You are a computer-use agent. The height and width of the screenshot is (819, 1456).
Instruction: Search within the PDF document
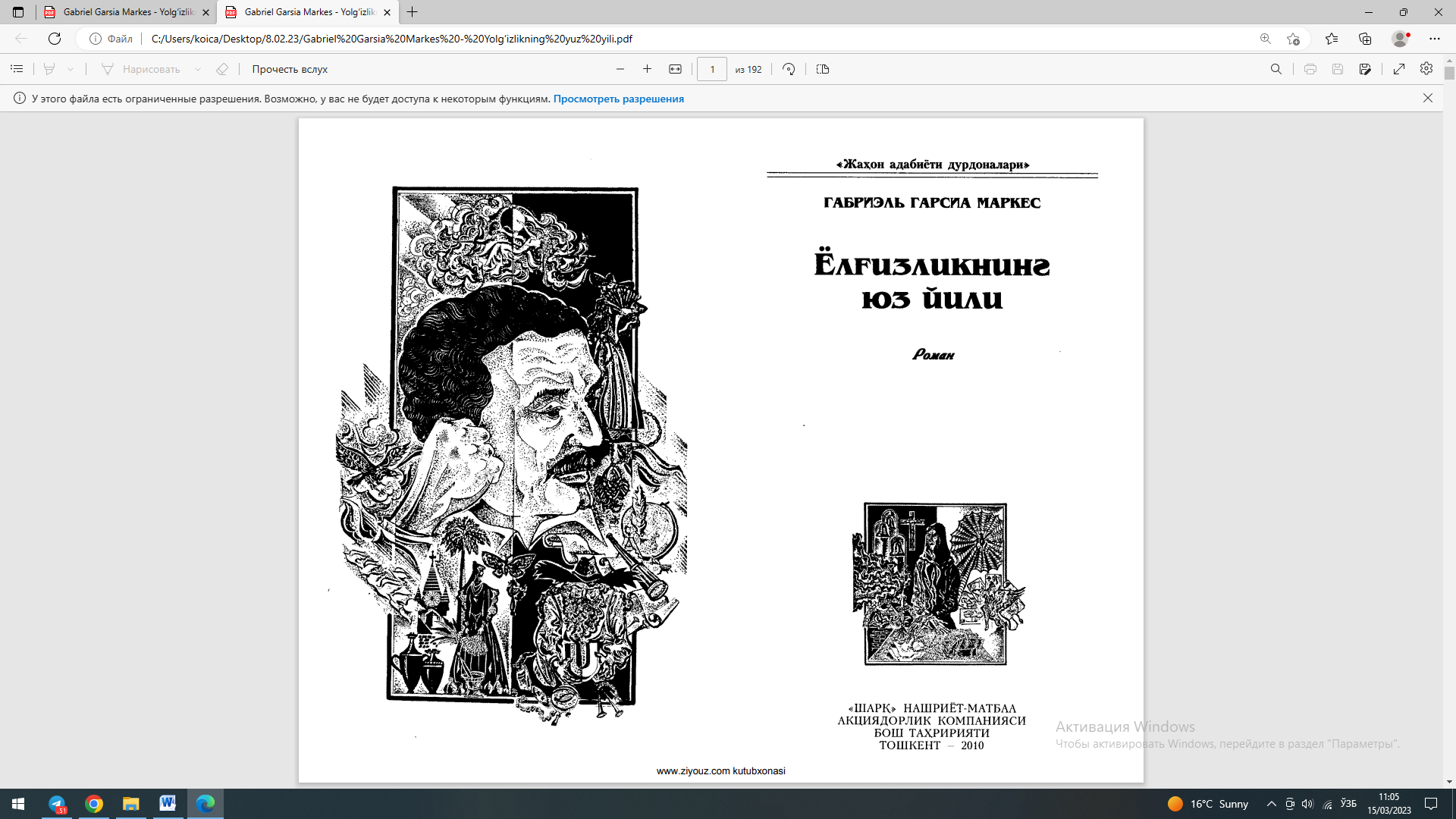(x=1276, y=69)
